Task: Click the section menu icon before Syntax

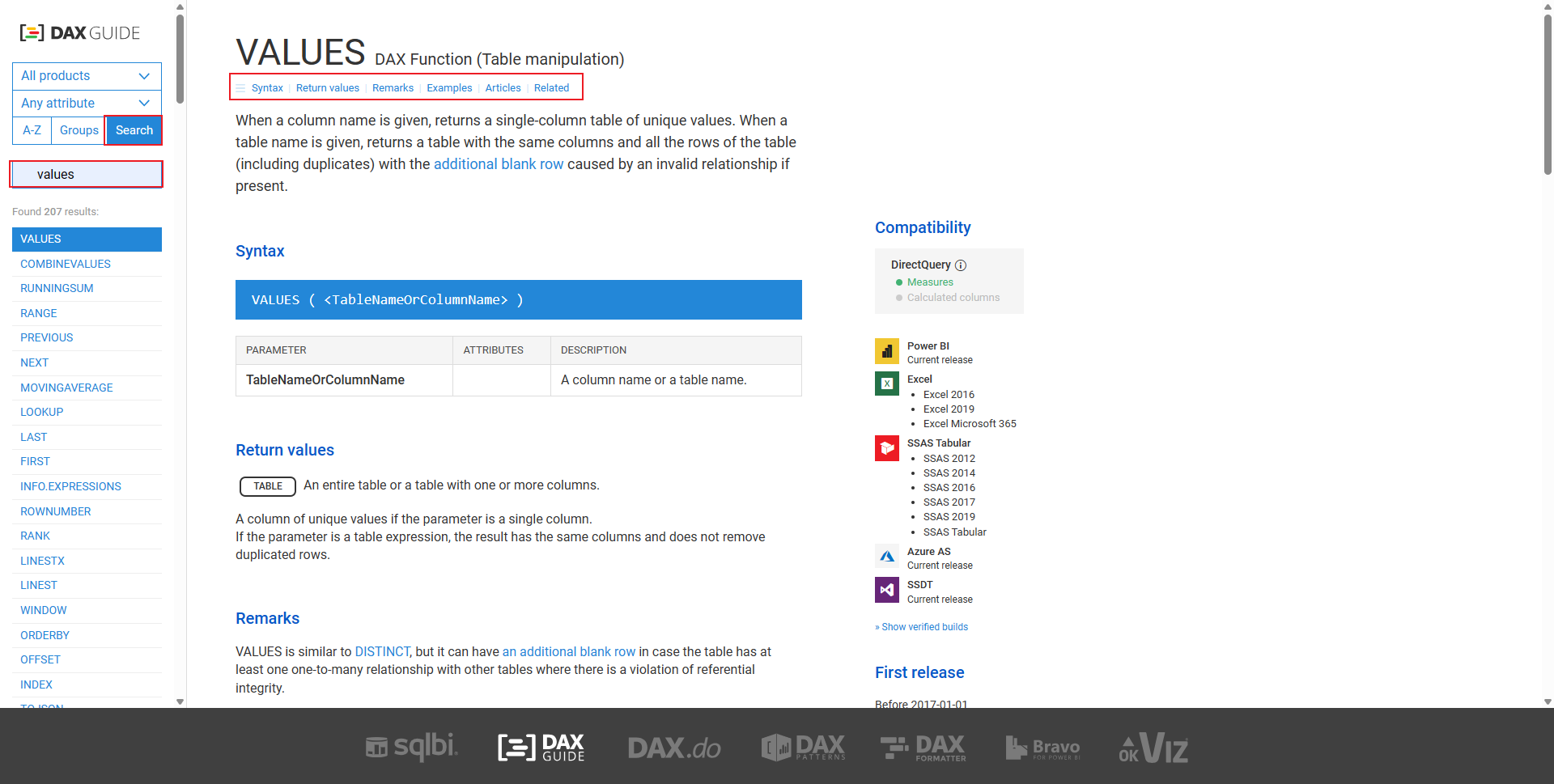Action: tap(240, 88)
